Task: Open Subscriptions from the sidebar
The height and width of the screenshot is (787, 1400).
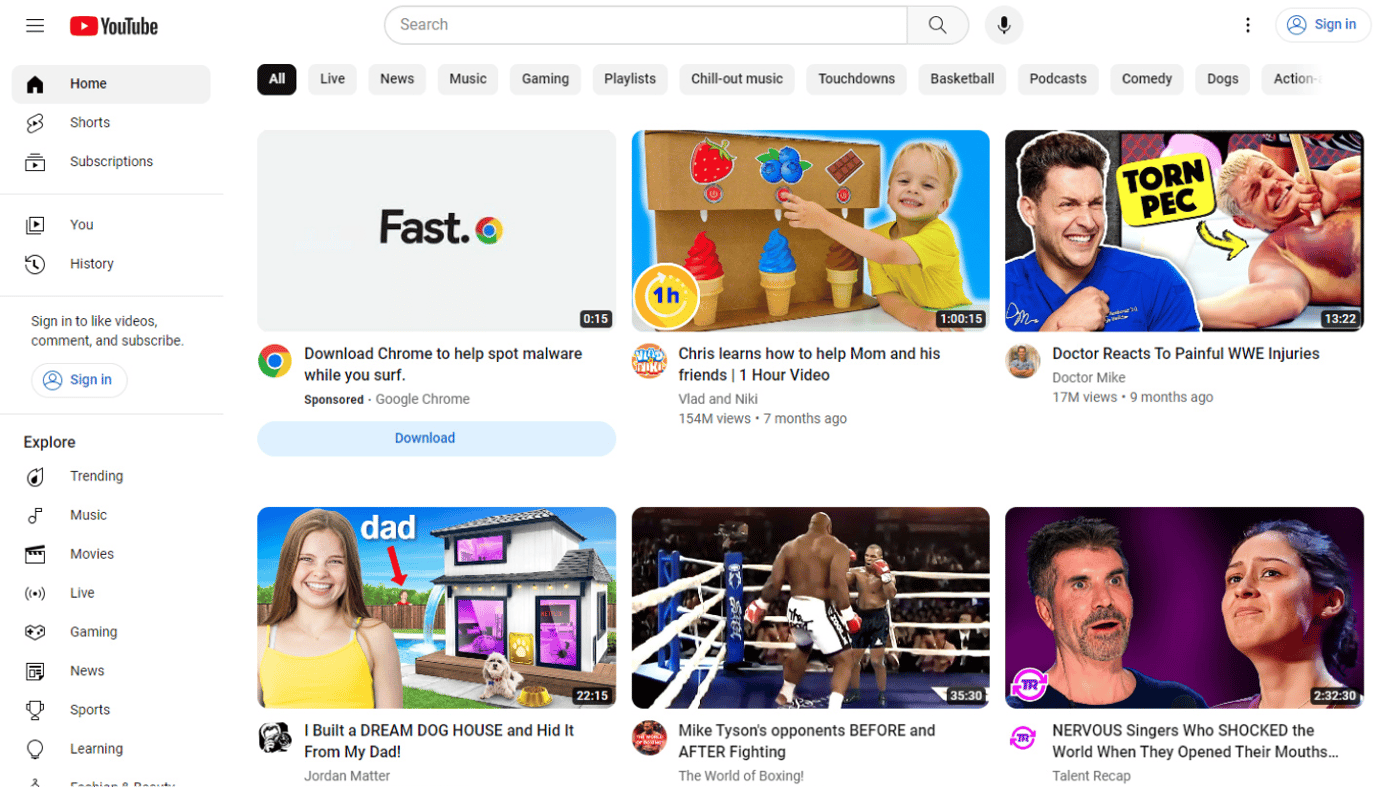Action: coord(111,161)
